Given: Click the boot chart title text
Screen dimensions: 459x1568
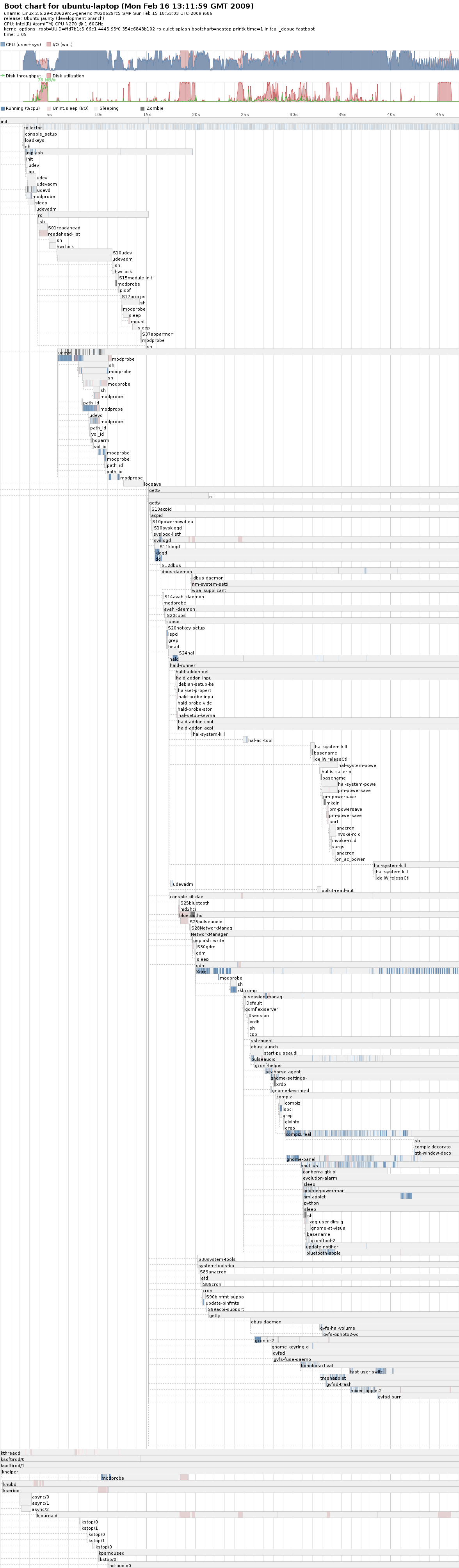Looking at the screenshot, I should click(x=129, y=6).
